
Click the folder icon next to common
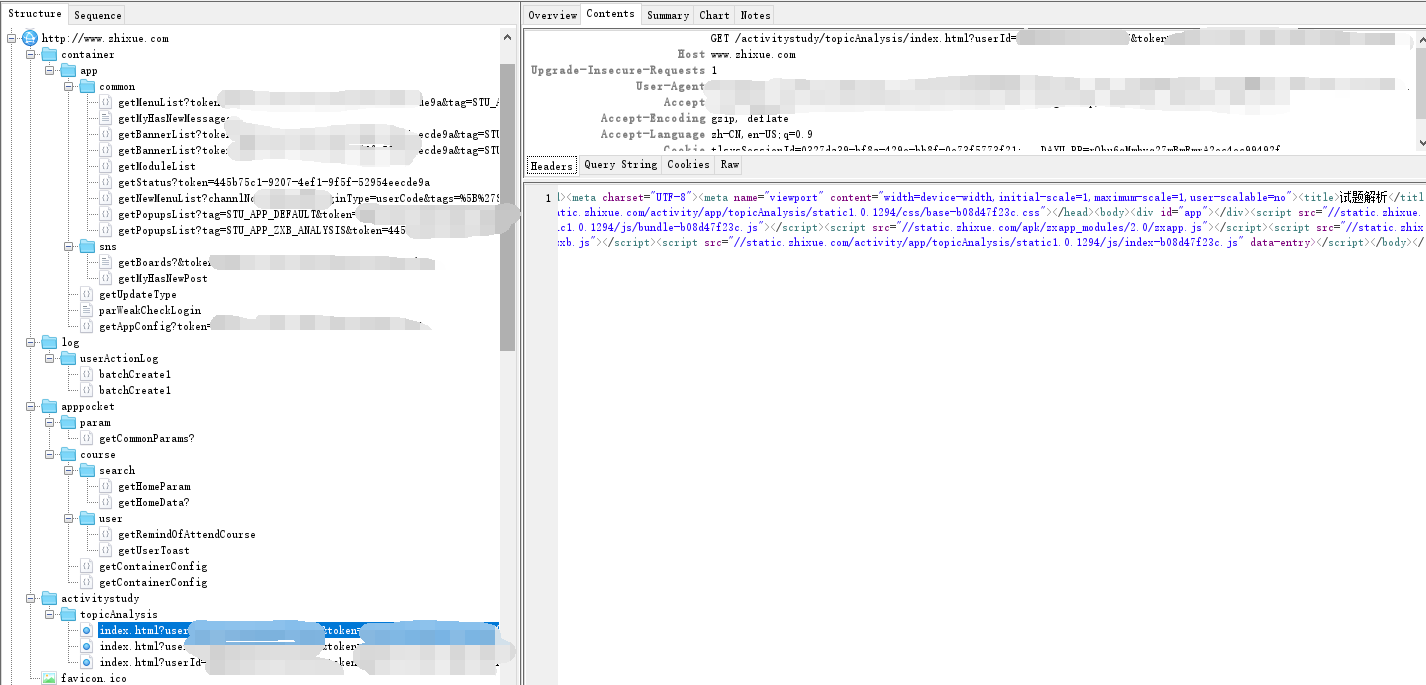(87, 86)
